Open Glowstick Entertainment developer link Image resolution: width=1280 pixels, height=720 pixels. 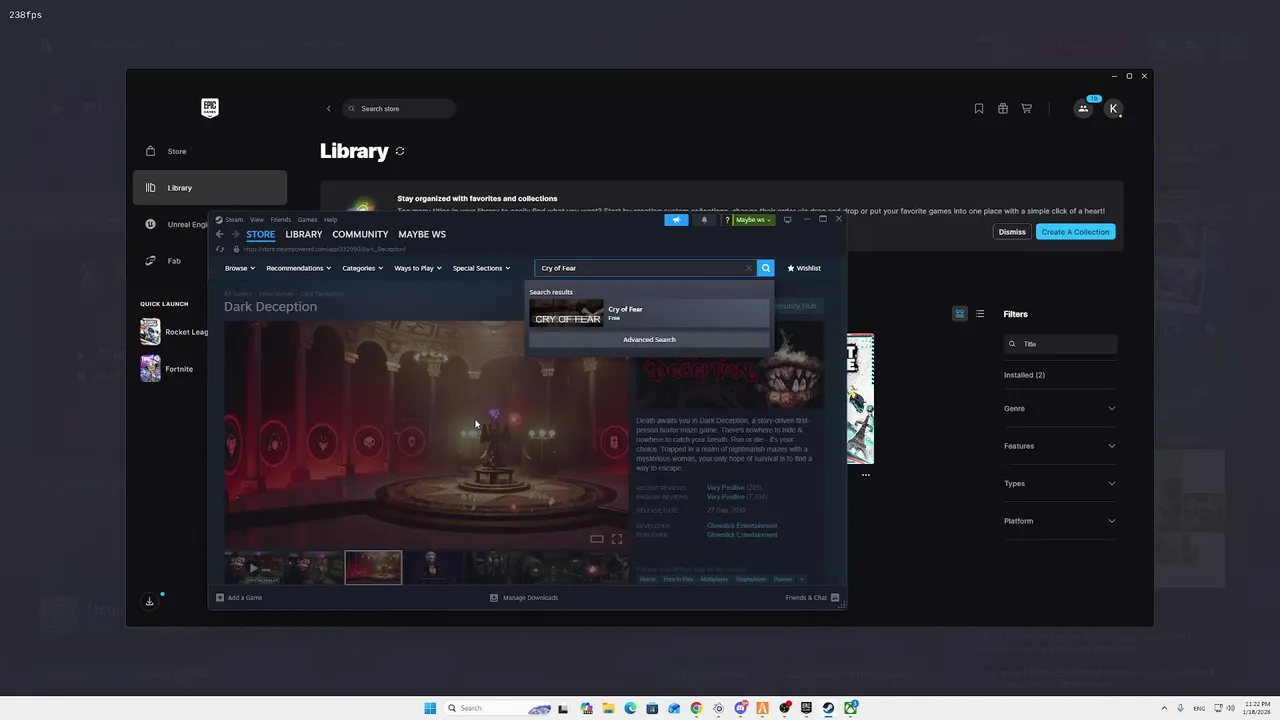[x=742, y=526]
